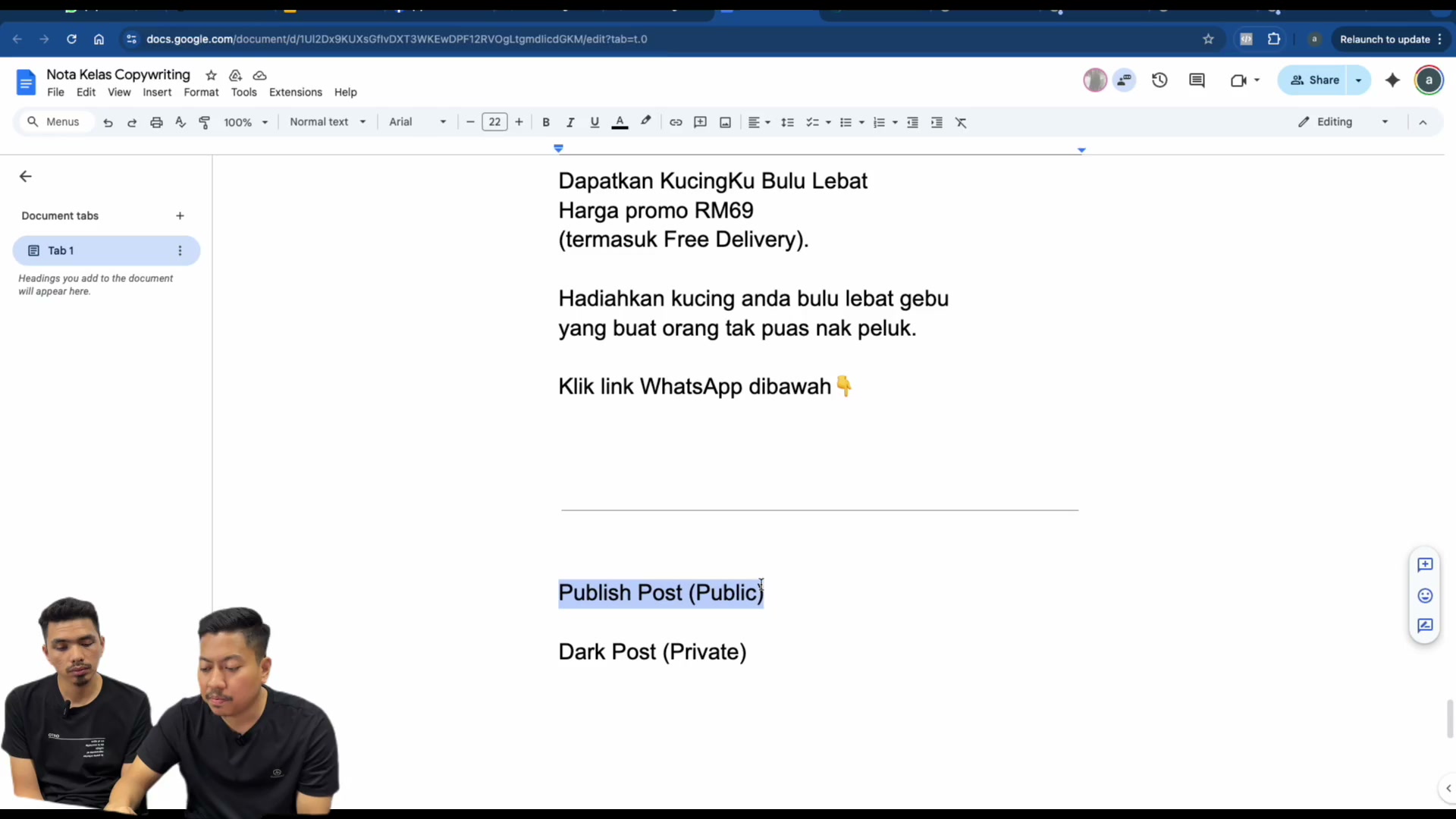Toggle Underline formatting
The image size is (1456, 819).
pos(595,122)
